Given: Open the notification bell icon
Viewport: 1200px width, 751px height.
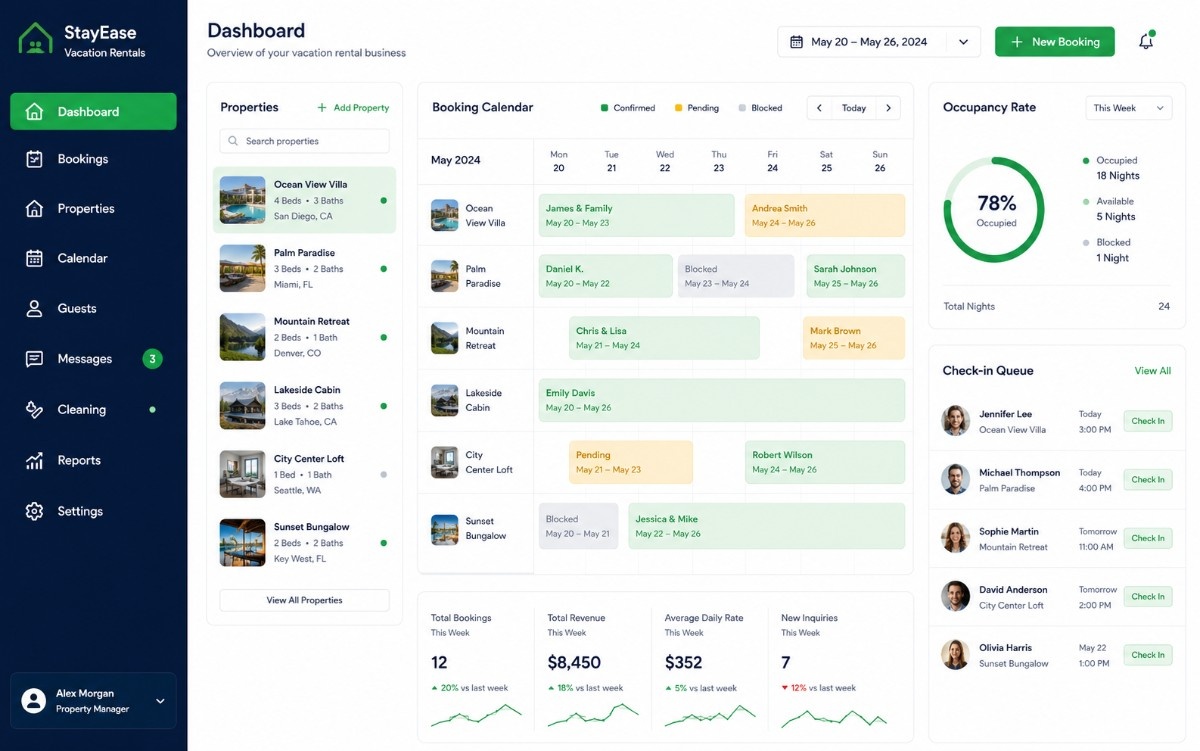Looking at the screenshot, I should 1146,42.
